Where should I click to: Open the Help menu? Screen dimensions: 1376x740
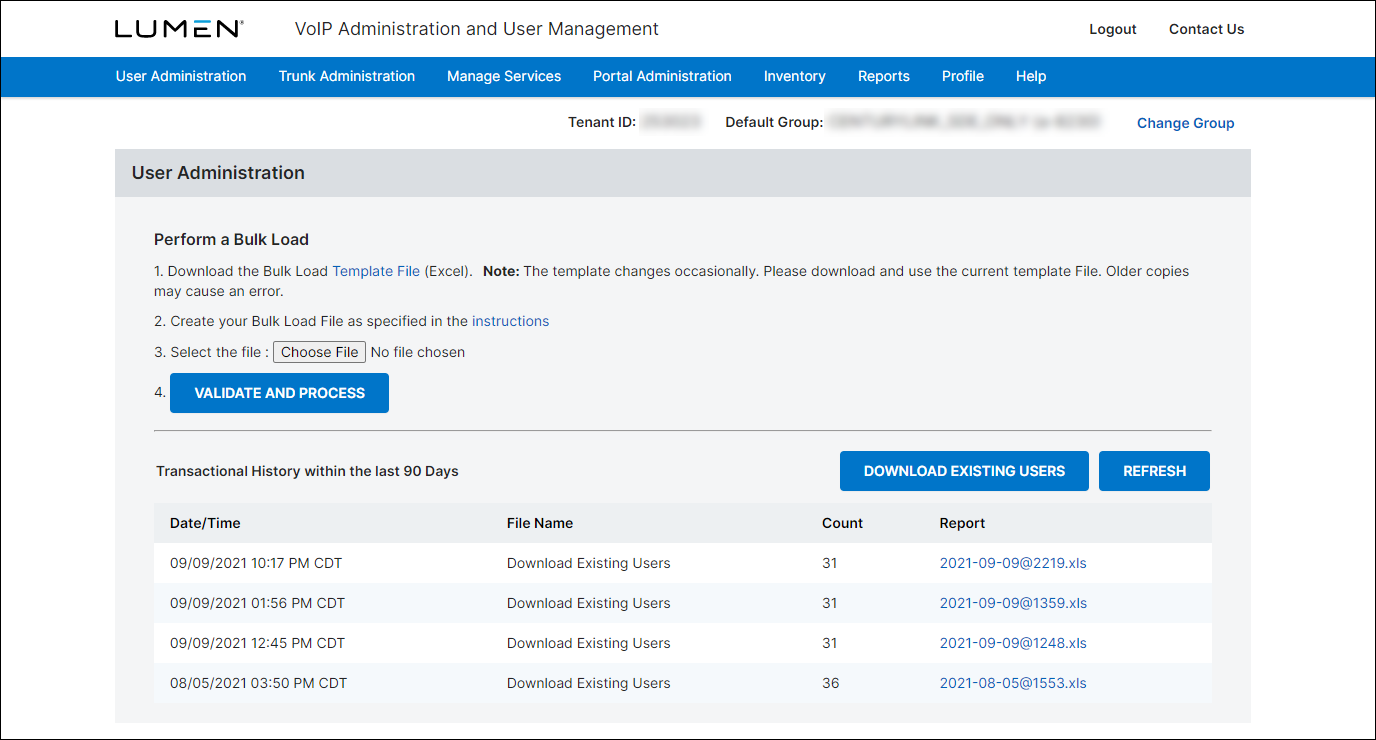pos(1030,76)
